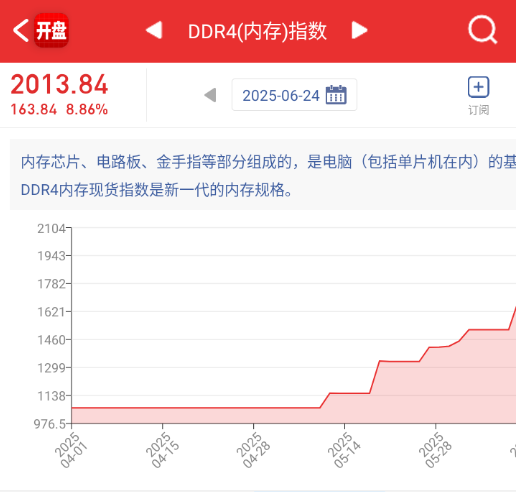Viewport: 516px width, 492px height.
Task: Tap the 订阅 label text
Action: coord(479,110)
